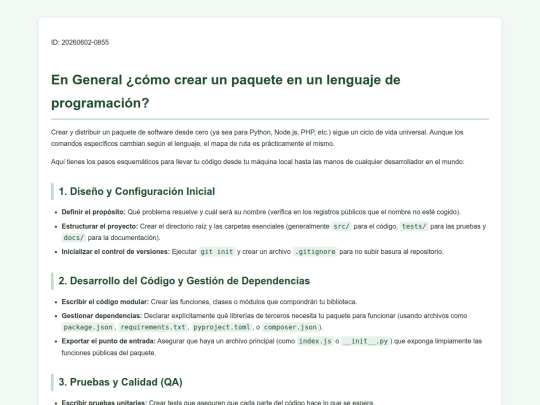The image size is (540, 405).
Task: Click the code snippet '.gitignore'
Action: click(315, 252)
